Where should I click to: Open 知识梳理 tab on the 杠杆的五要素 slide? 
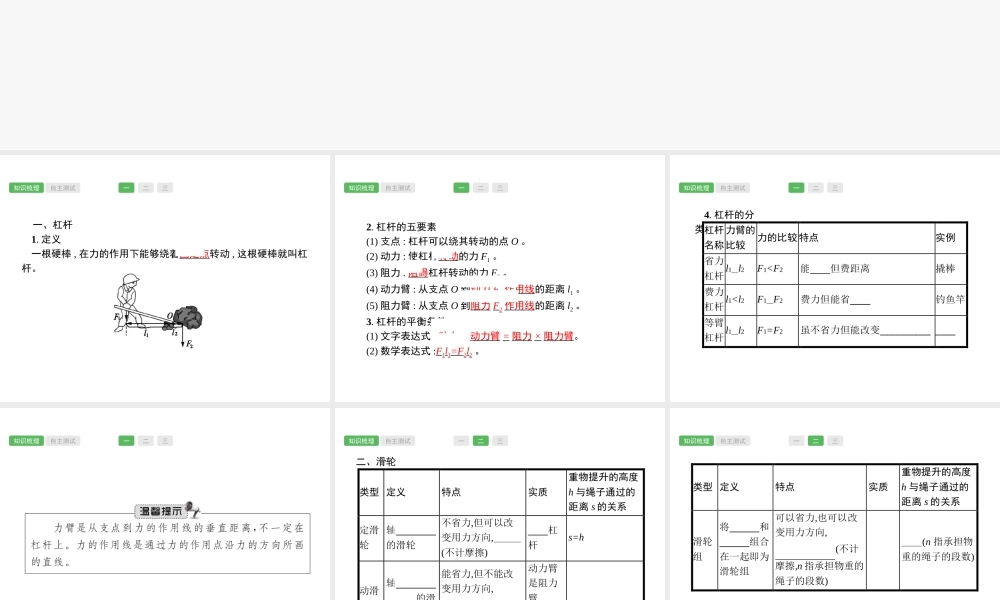click(x=362, y=188)
